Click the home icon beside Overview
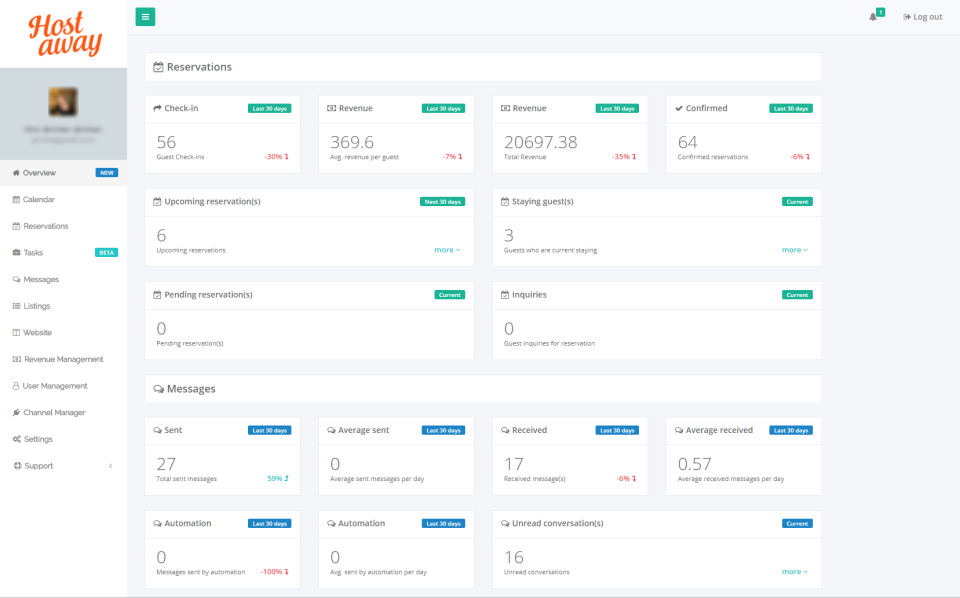The height and width of the screenshot is (598, 960). [16, 173]
